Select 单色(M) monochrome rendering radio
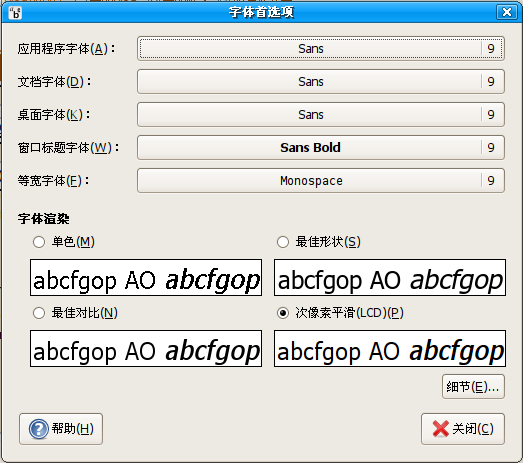 [39, 242]
